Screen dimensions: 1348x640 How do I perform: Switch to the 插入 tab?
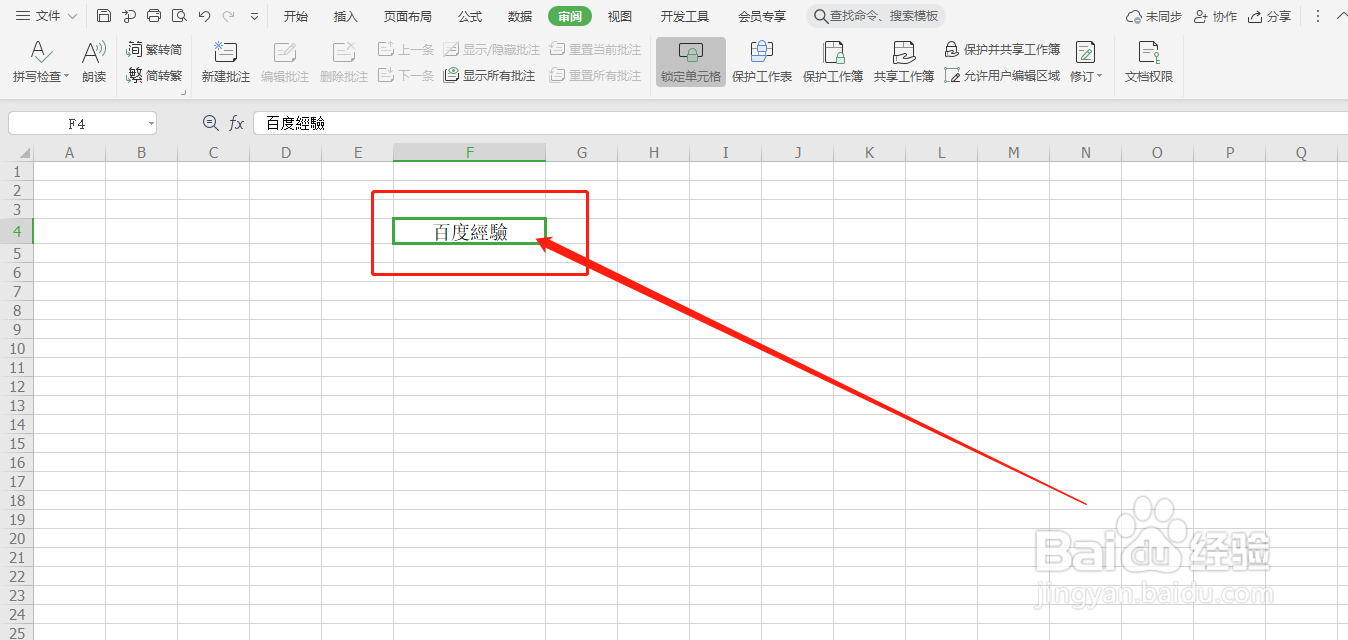[346, 16]
